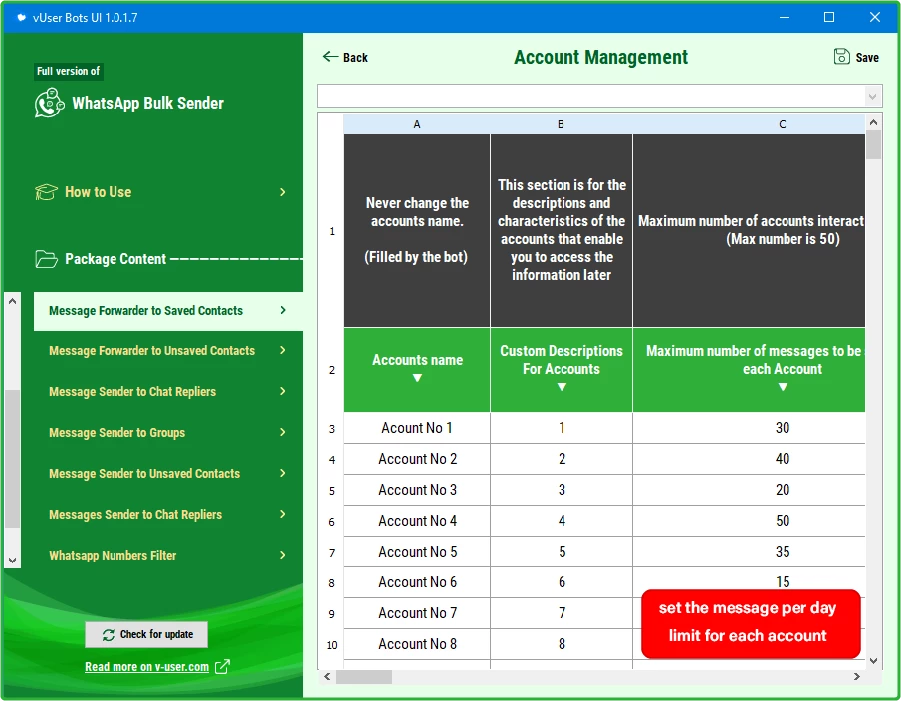
Task: Click the Account No 8 cell
Action: click(x=417, y=644)
